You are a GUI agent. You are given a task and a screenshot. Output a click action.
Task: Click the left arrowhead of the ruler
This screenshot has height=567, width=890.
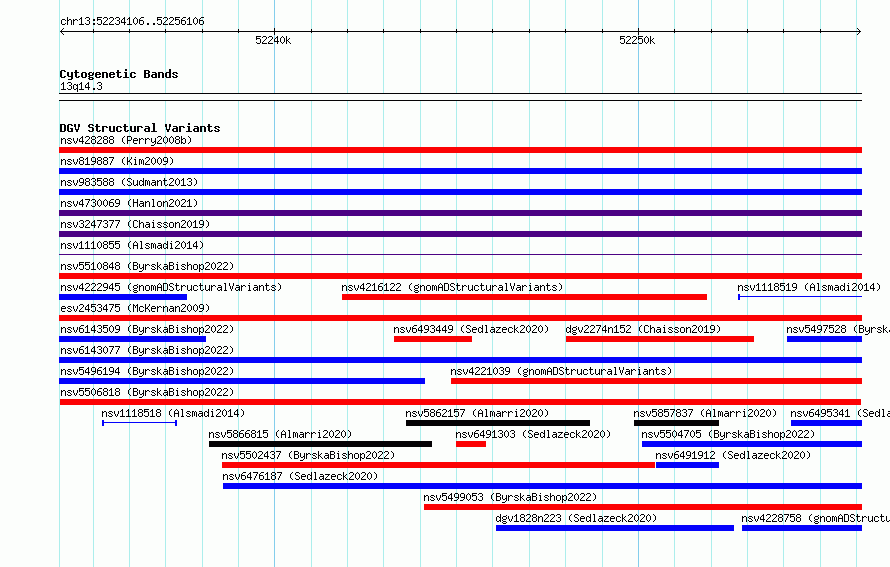pos(62,32)
